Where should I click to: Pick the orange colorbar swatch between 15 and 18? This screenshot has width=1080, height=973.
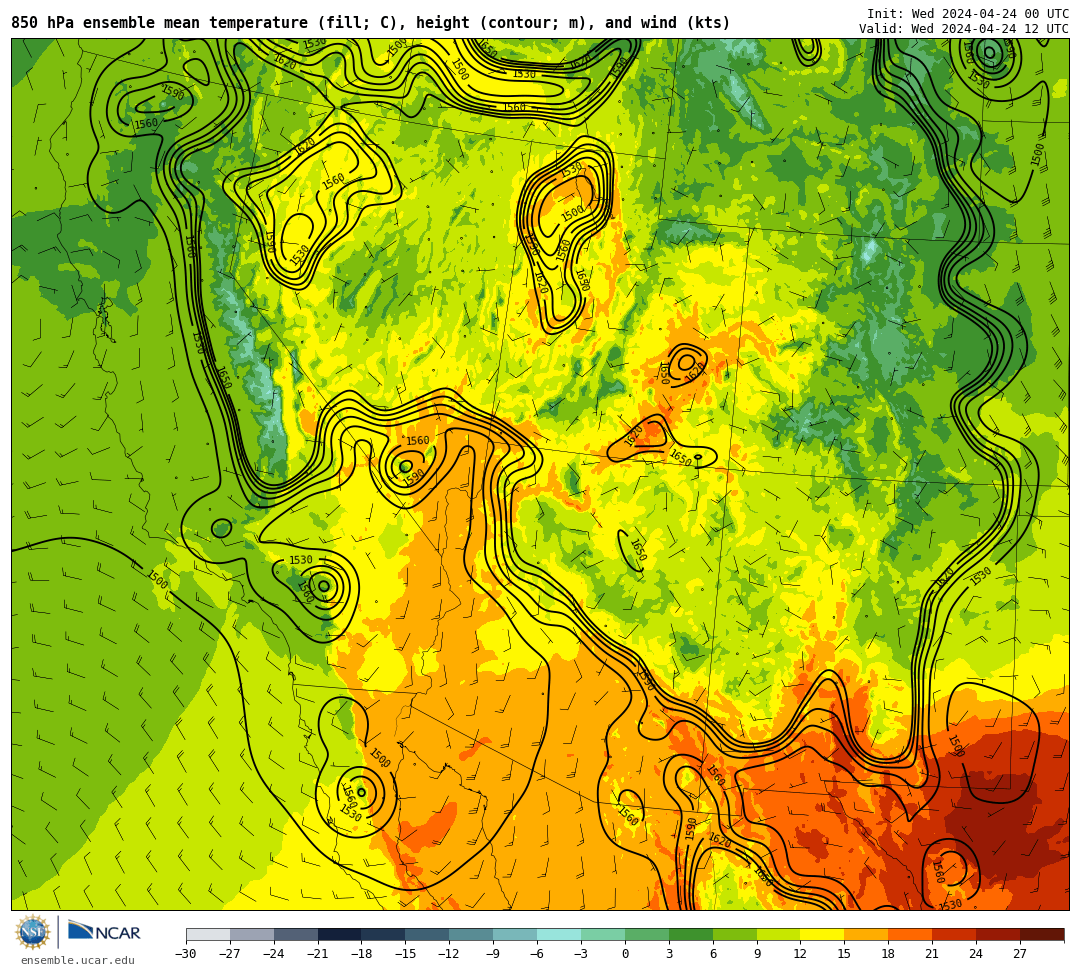click(866, 934)
